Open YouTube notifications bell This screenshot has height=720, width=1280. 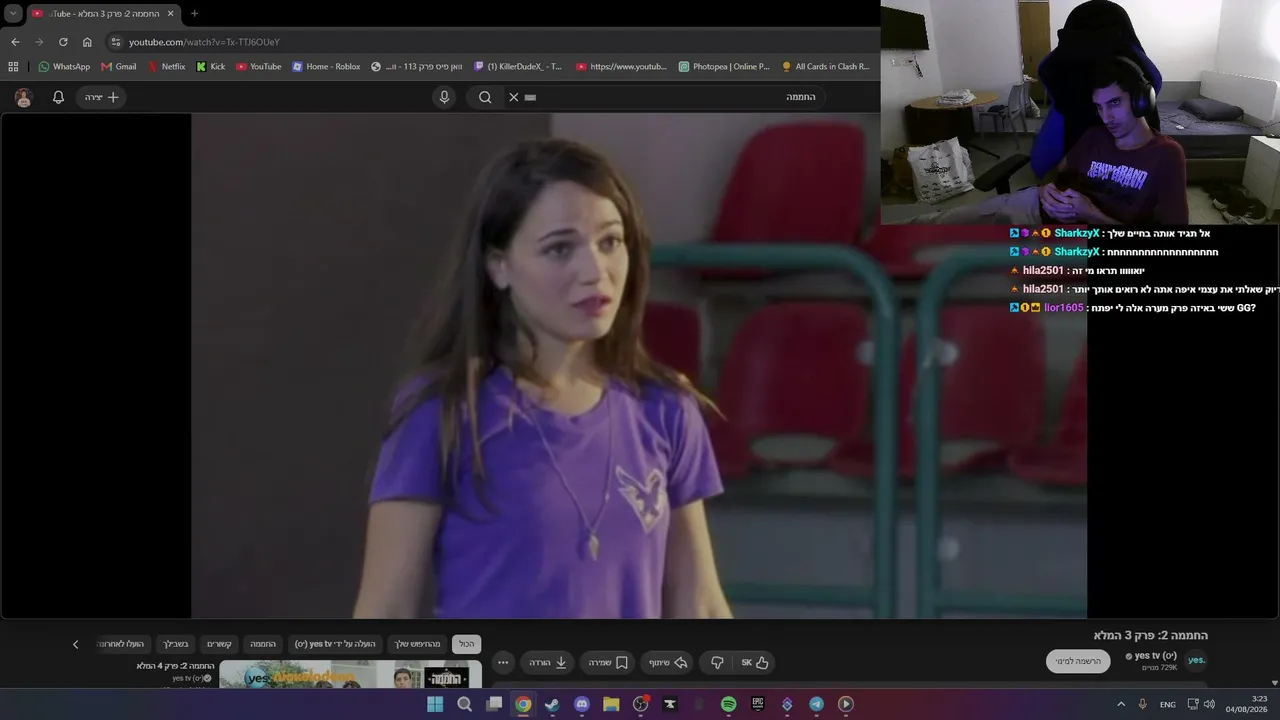click(x=58, y=97)
